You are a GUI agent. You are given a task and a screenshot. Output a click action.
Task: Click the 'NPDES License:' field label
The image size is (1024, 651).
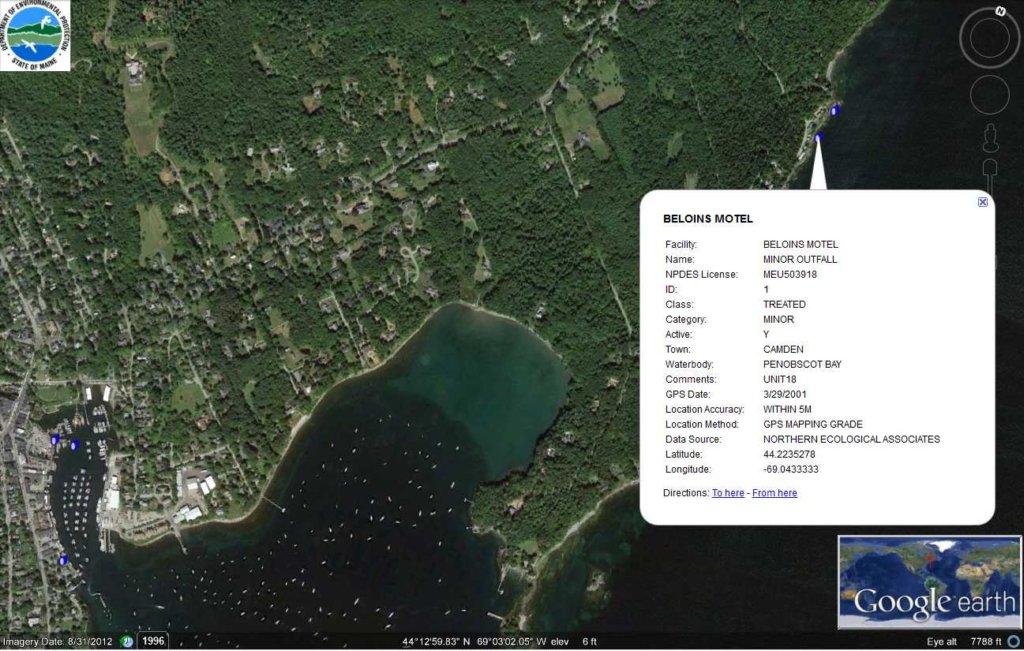(x=701, y=274)
